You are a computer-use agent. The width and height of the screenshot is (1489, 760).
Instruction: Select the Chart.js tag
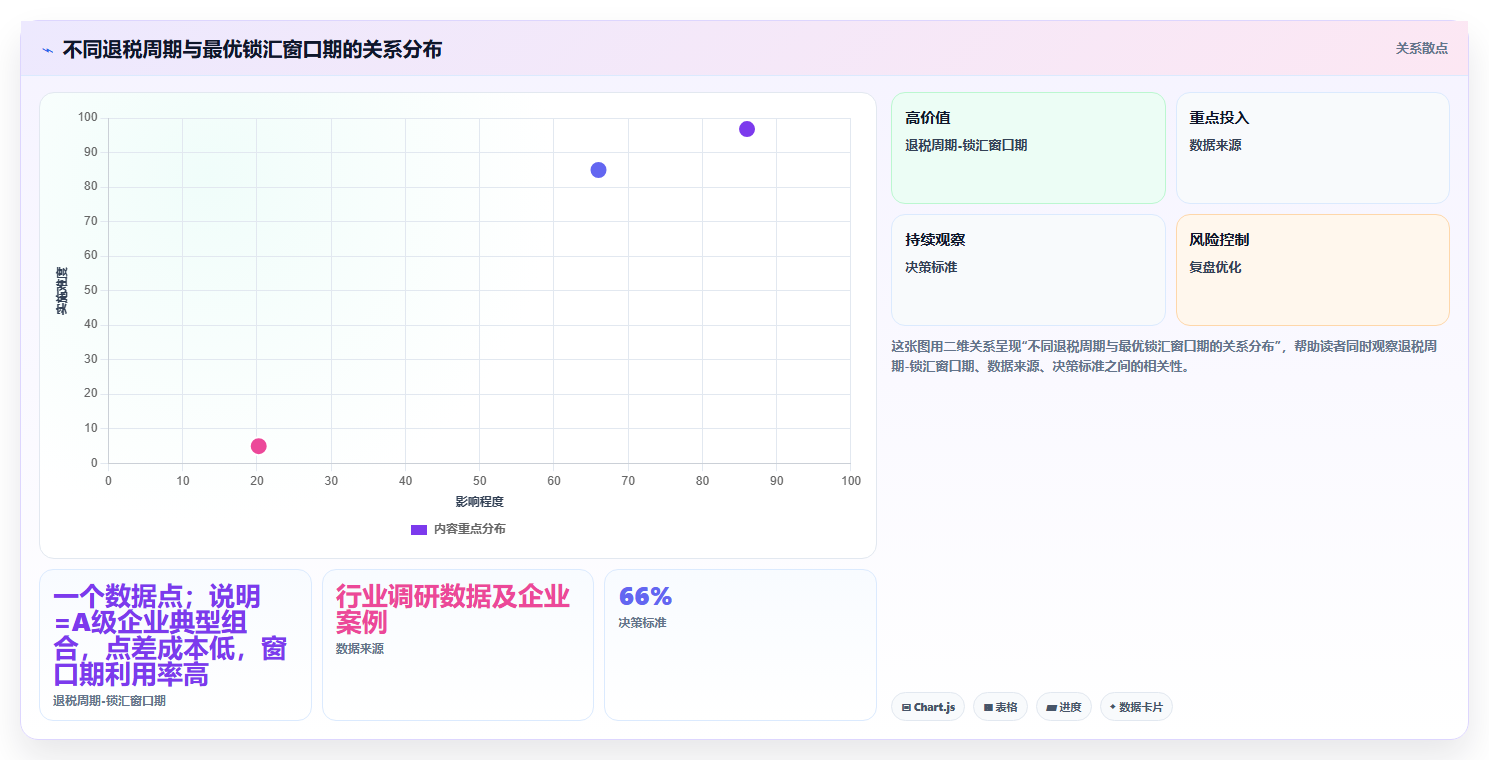click(928, 707)
